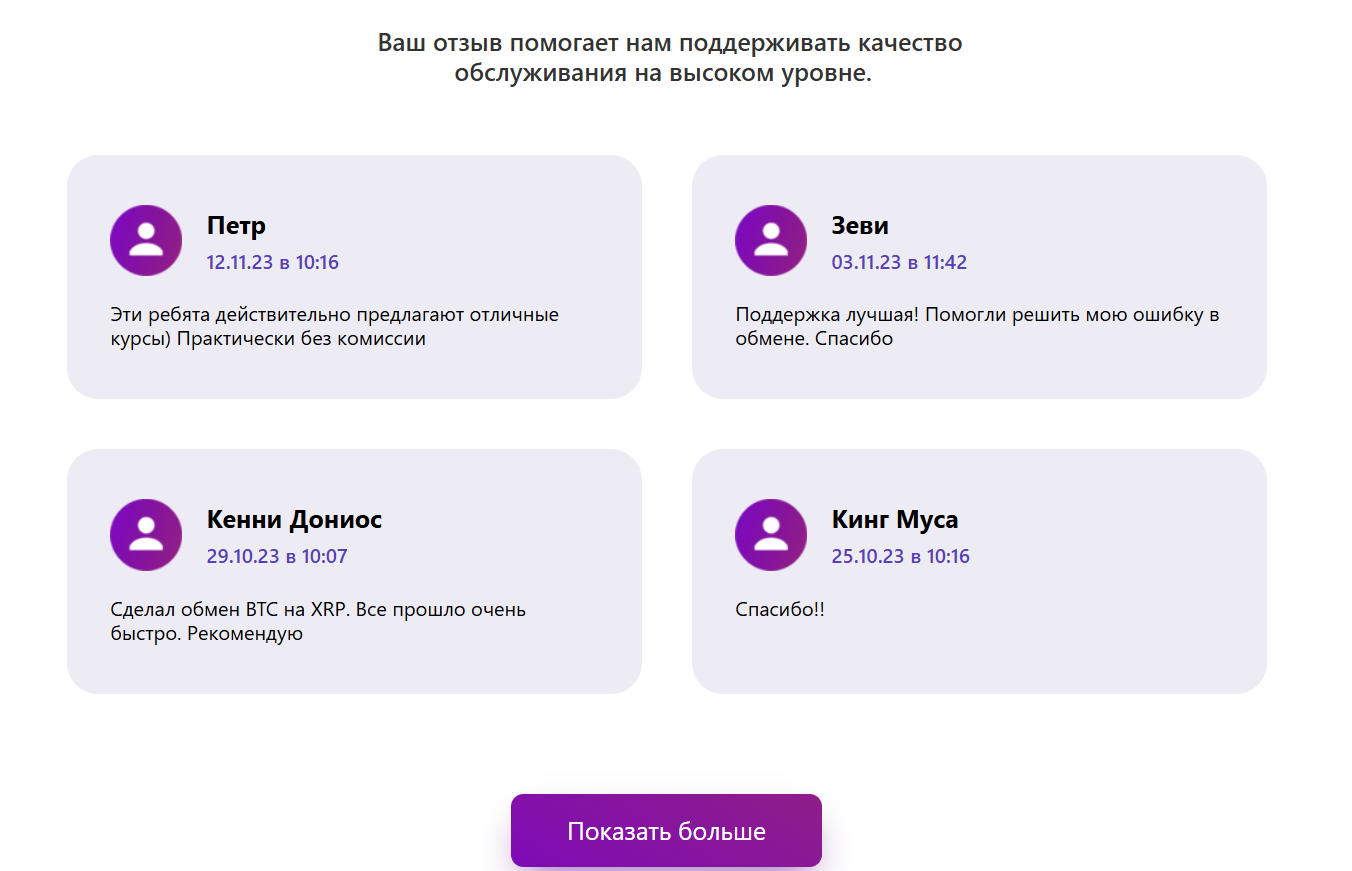The width and height of the screenshot is (1352, 871).
Task: Click Зеви's profile avatar icon
Action: click(771, 240)
